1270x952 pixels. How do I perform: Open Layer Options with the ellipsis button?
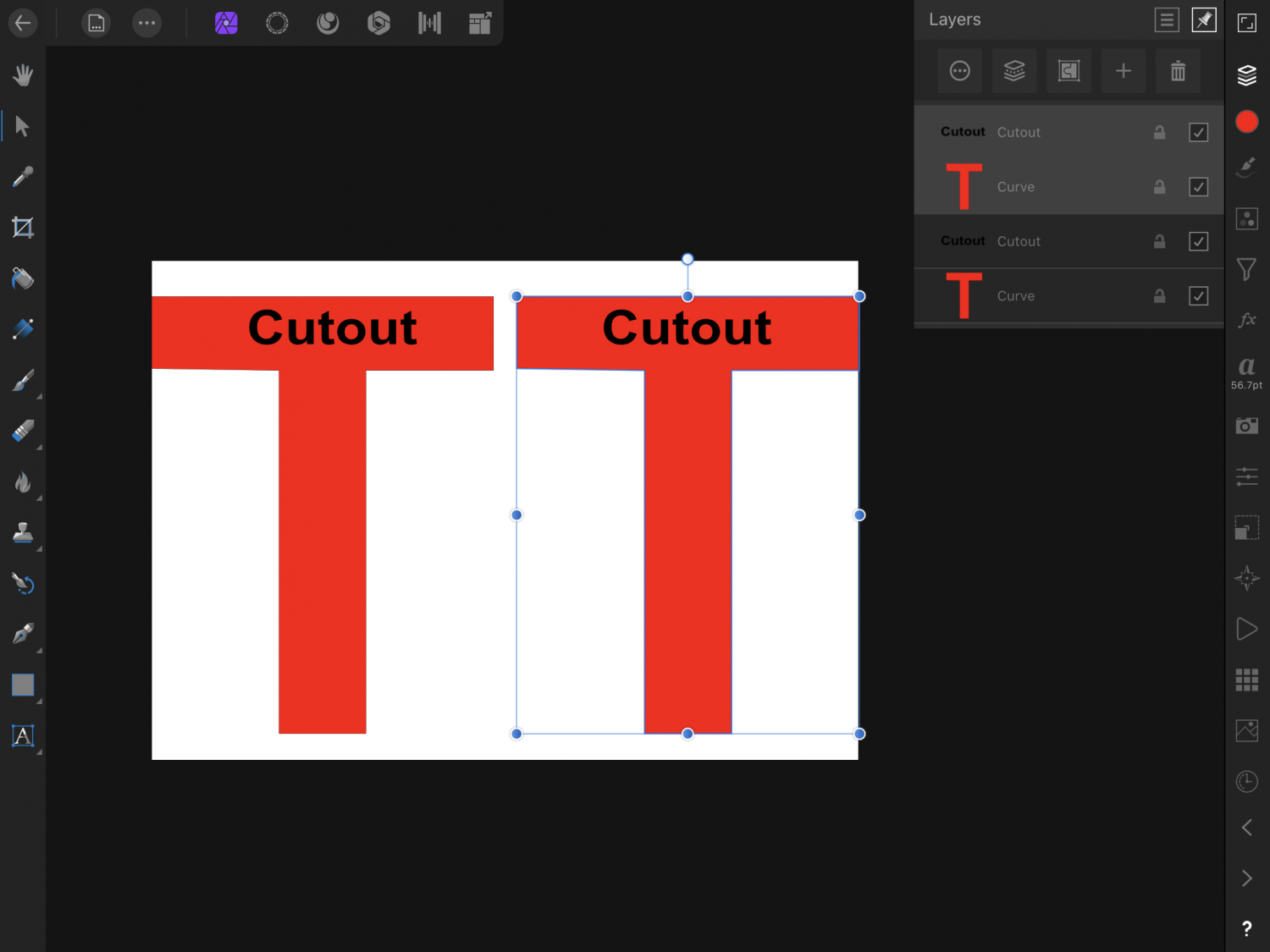(960, 71)
